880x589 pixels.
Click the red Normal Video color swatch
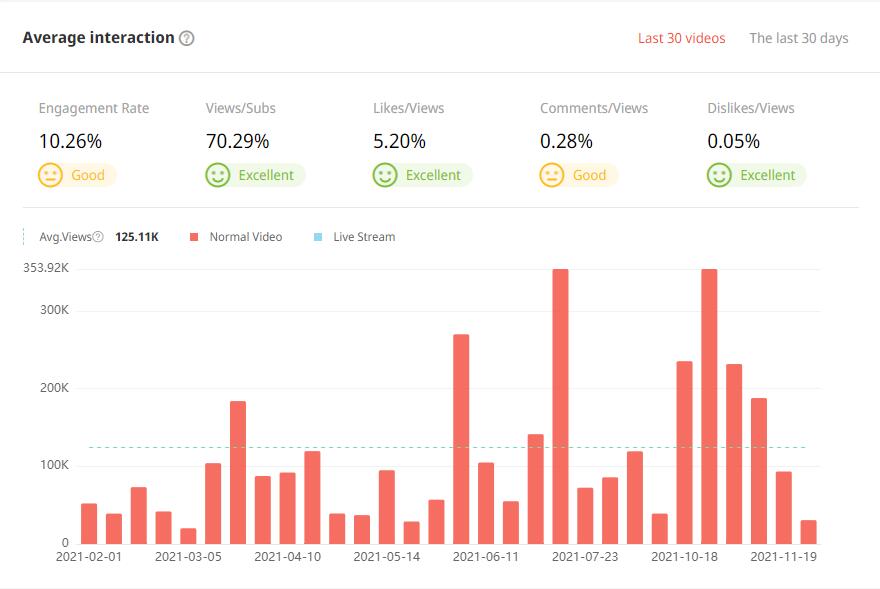click(x=194, y=237)
